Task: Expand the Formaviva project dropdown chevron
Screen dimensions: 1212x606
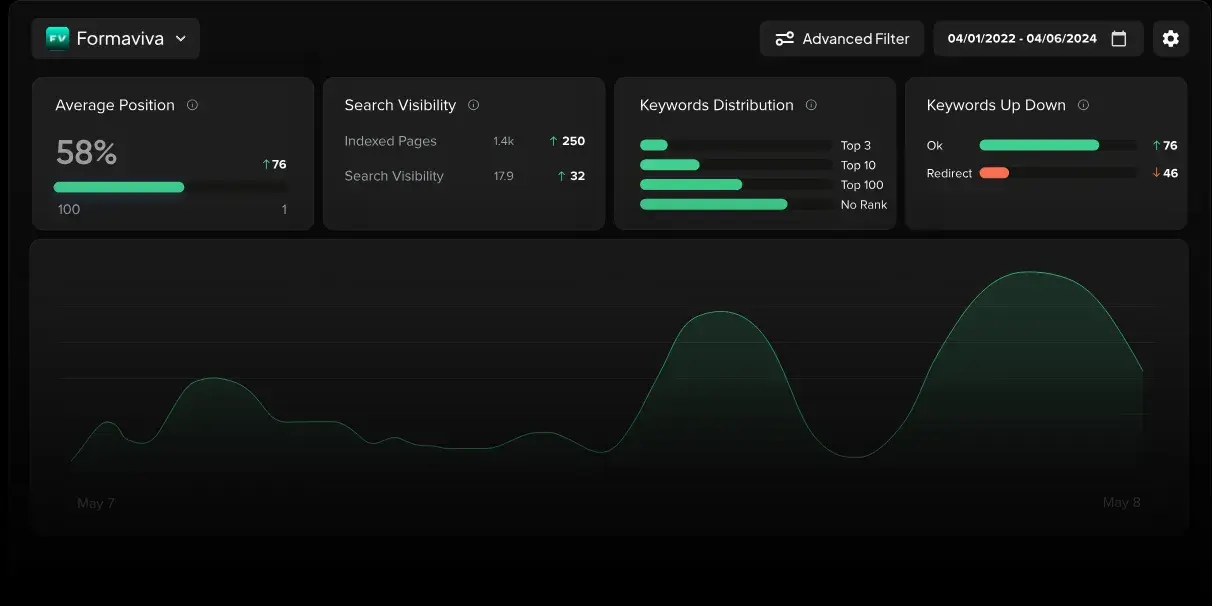Action: click(181, 39)
